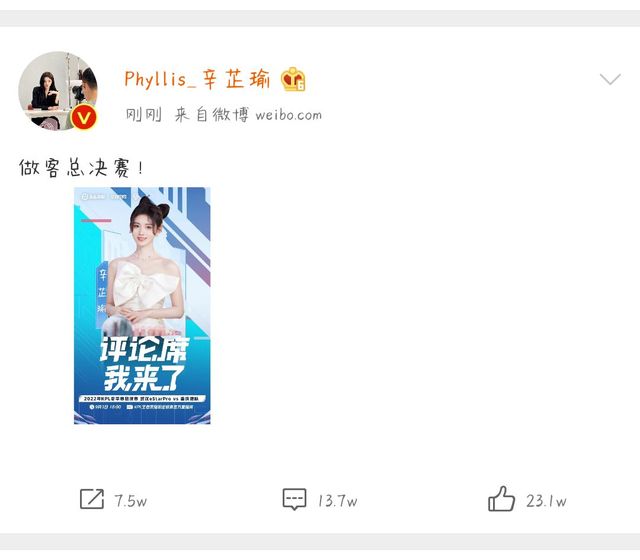The width and height of the screenshot is (640, 560).
Task: Open the comments speech bubble icon
Action: (x=294, y=499)
